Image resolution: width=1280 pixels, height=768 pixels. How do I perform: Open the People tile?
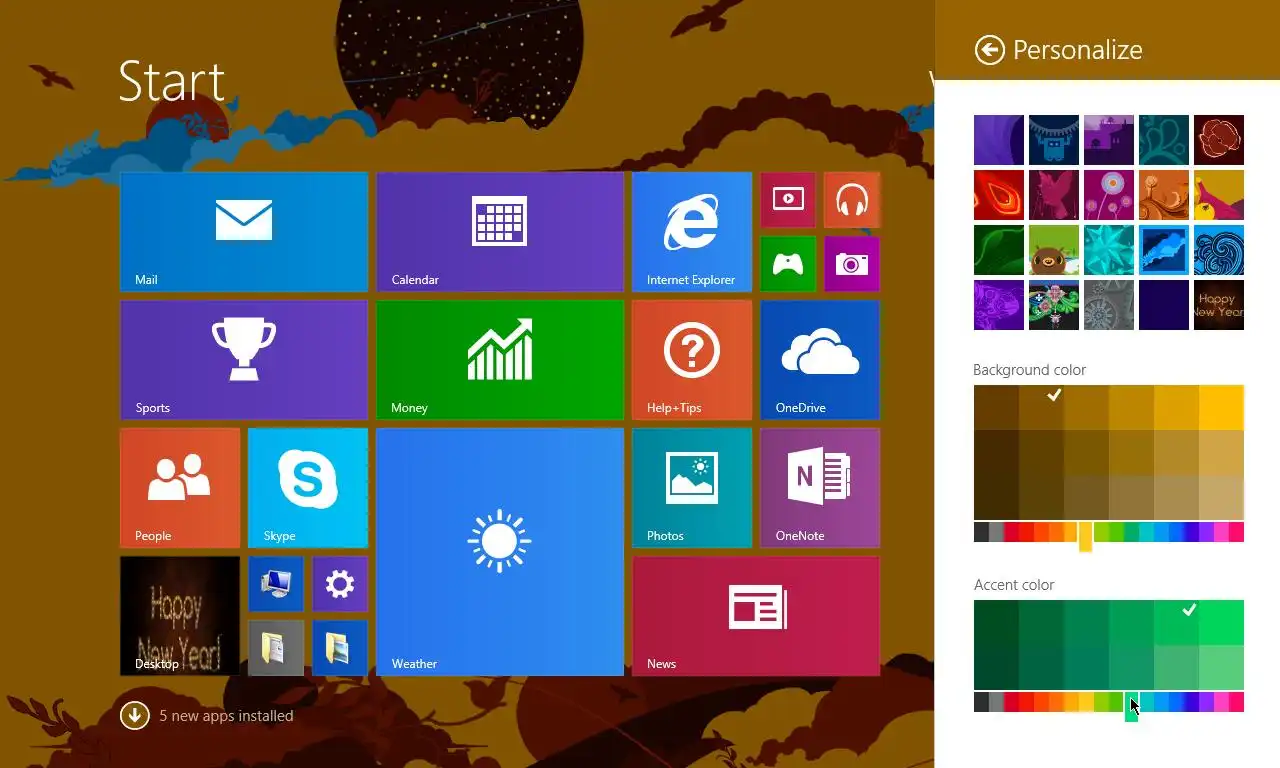pos(180,488)
